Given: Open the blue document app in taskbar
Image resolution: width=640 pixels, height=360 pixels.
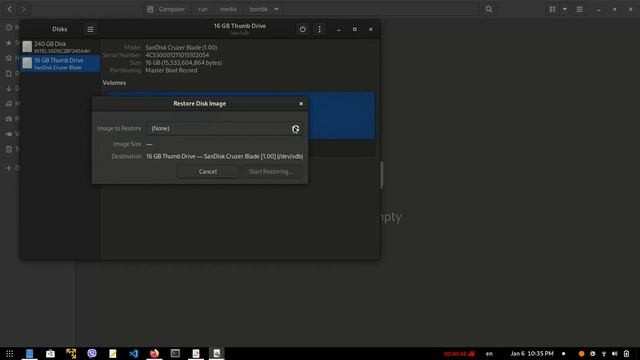Looking at the screenshot, I should coord(29,353).
